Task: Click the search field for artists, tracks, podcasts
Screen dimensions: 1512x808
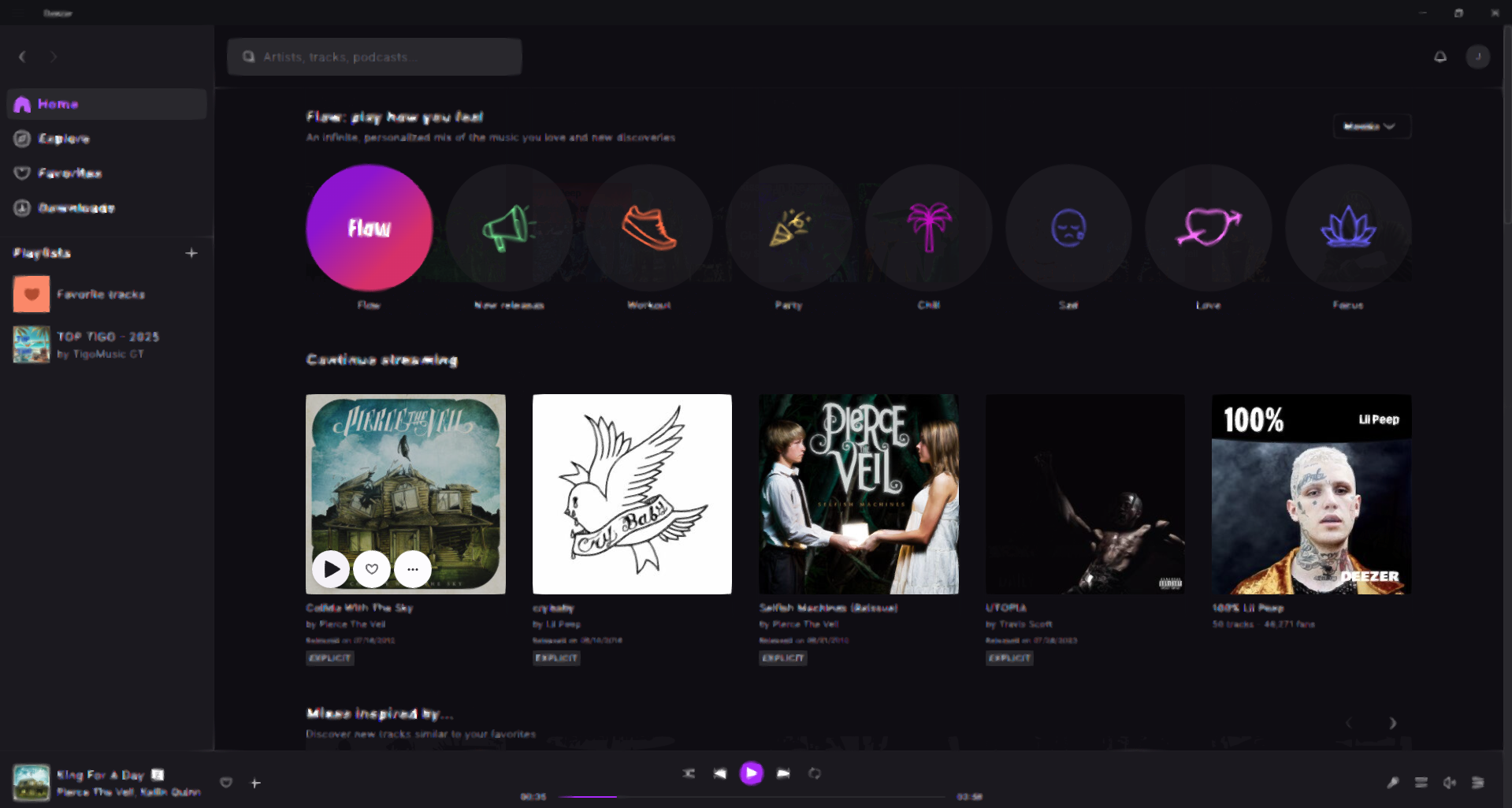Action: tap(374, 57)
